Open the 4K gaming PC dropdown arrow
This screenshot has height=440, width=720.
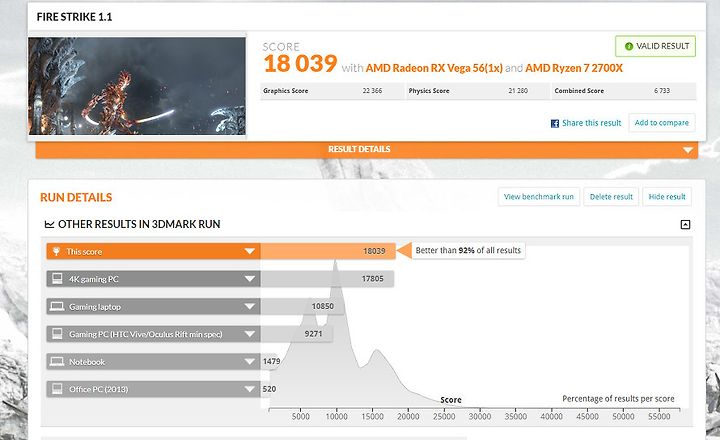(249, 279)
